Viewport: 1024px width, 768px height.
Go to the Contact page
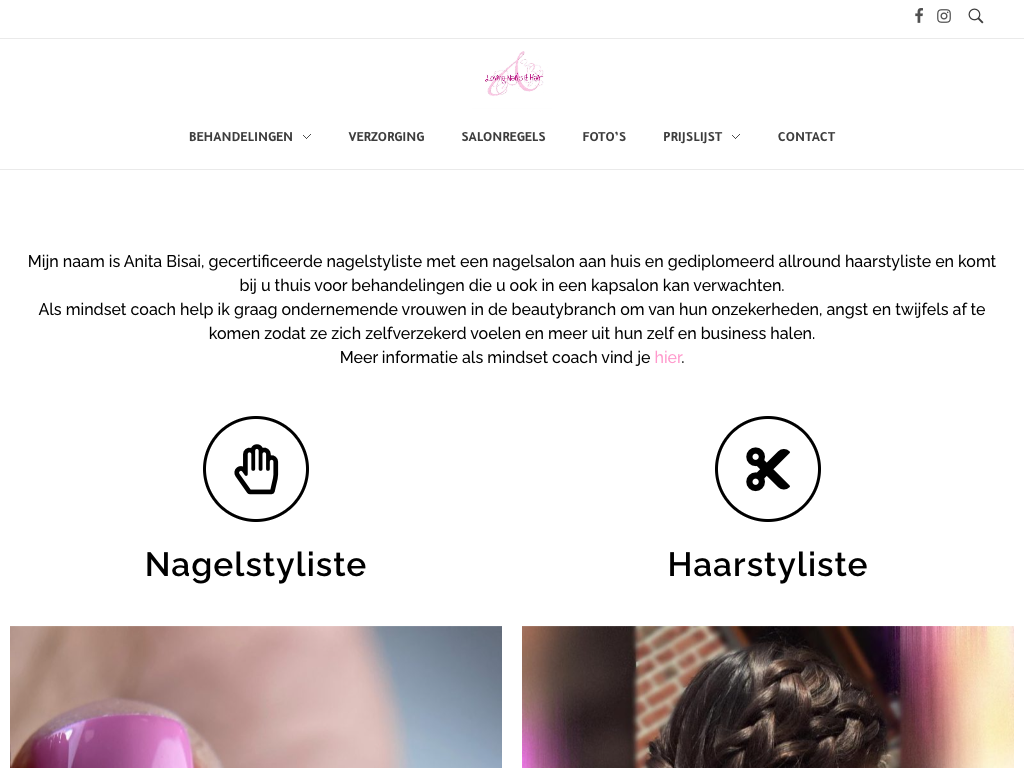(x=806, y=136)
